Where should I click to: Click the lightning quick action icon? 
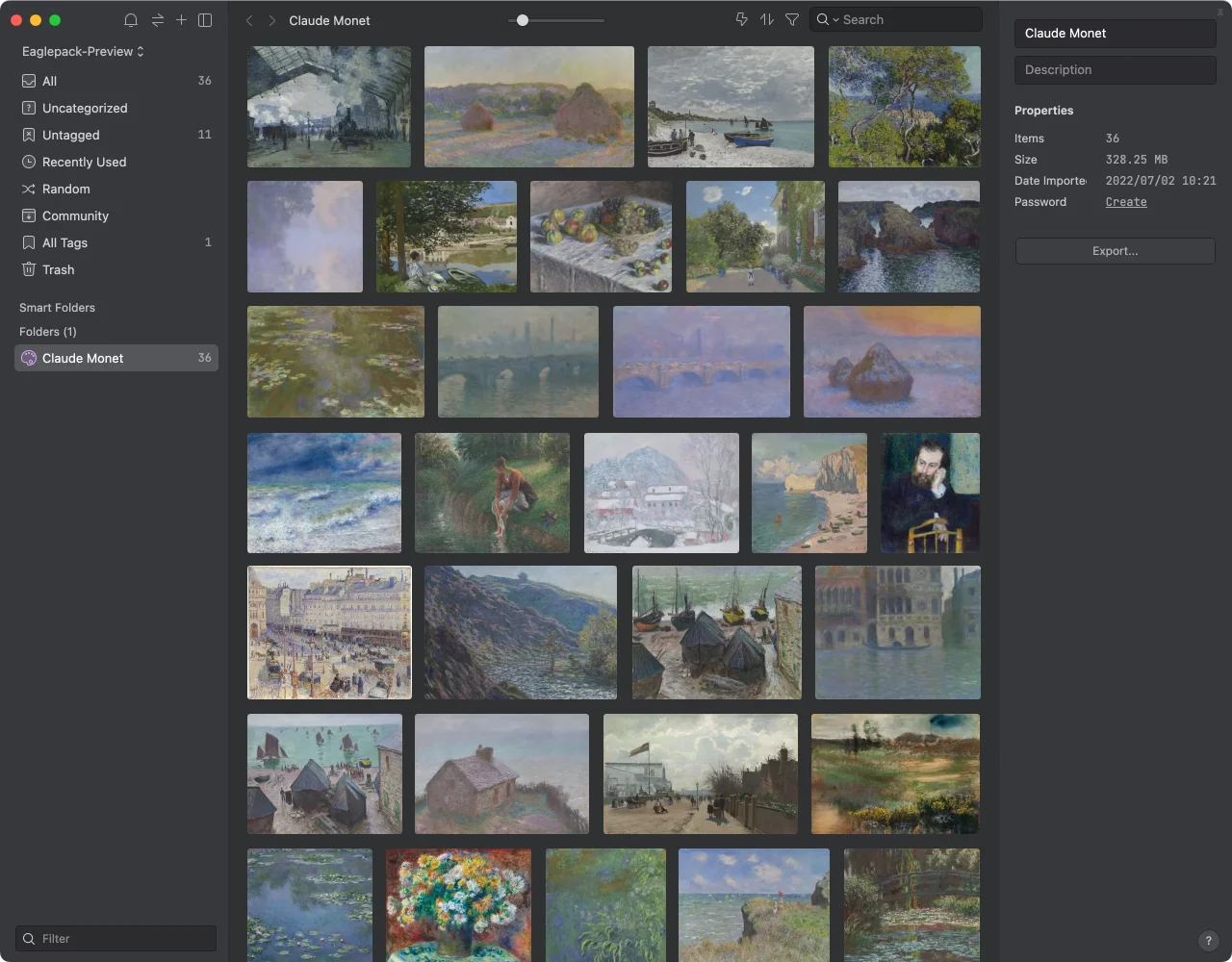tap(741, 19)
